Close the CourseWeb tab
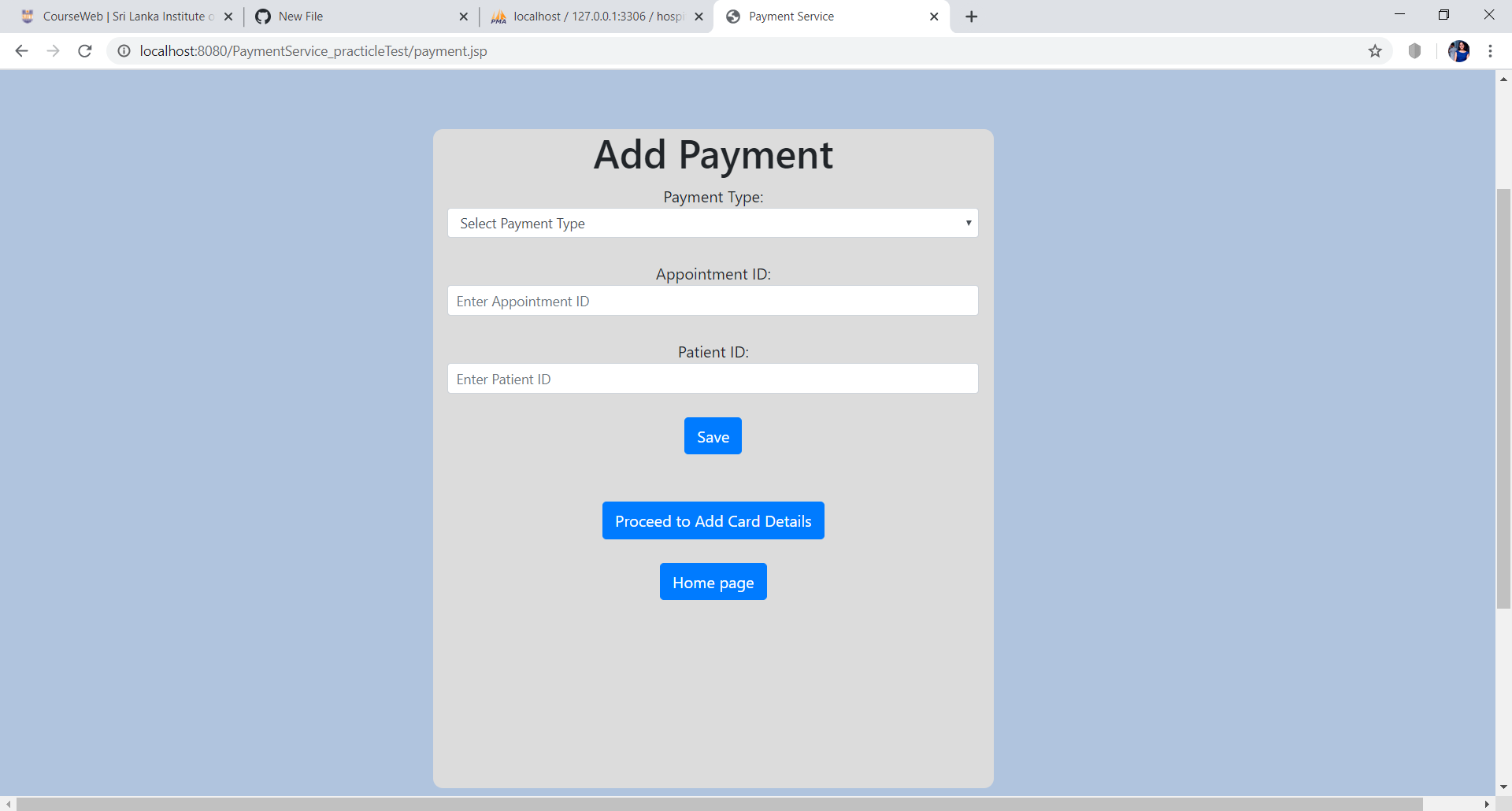 pyautogui.click(x=228, y=17)
